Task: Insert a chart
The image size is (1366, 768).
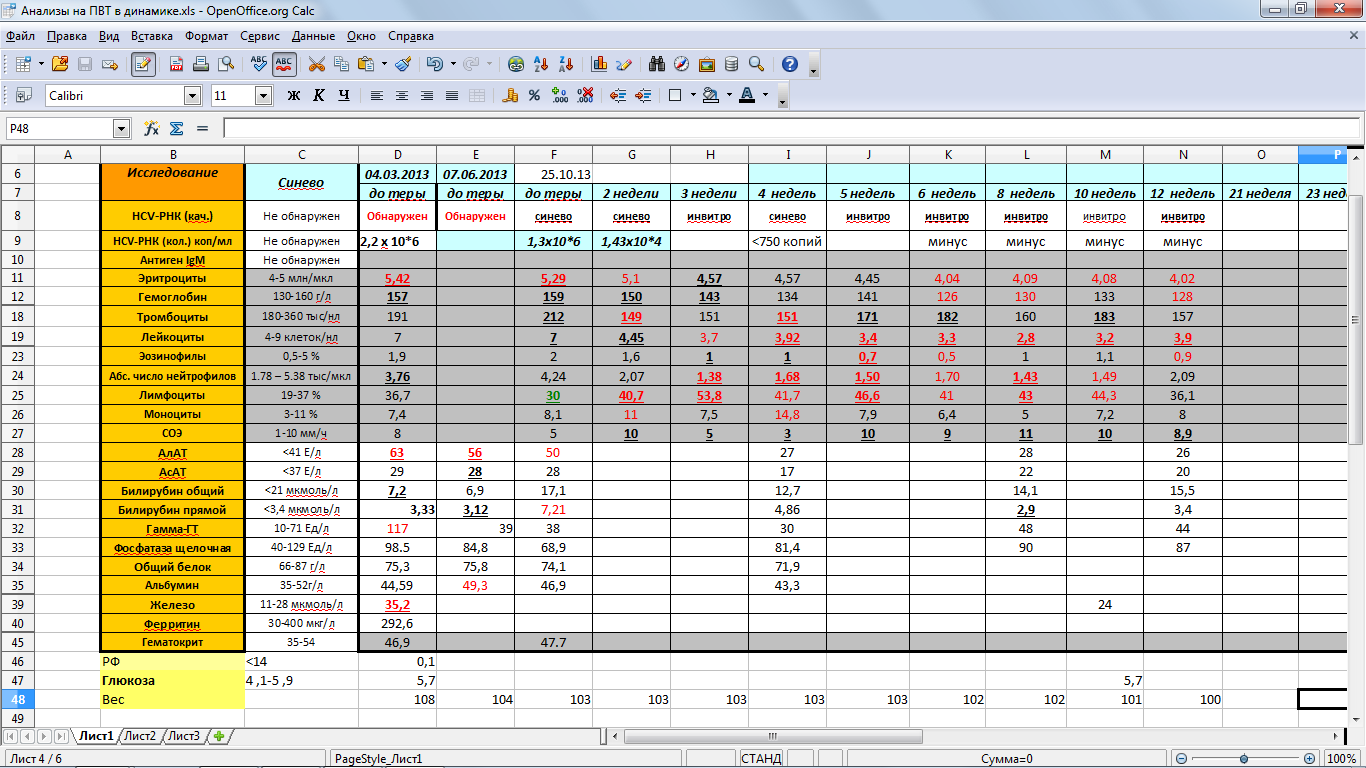Action: pyautogui.click(x=600, y=64)
